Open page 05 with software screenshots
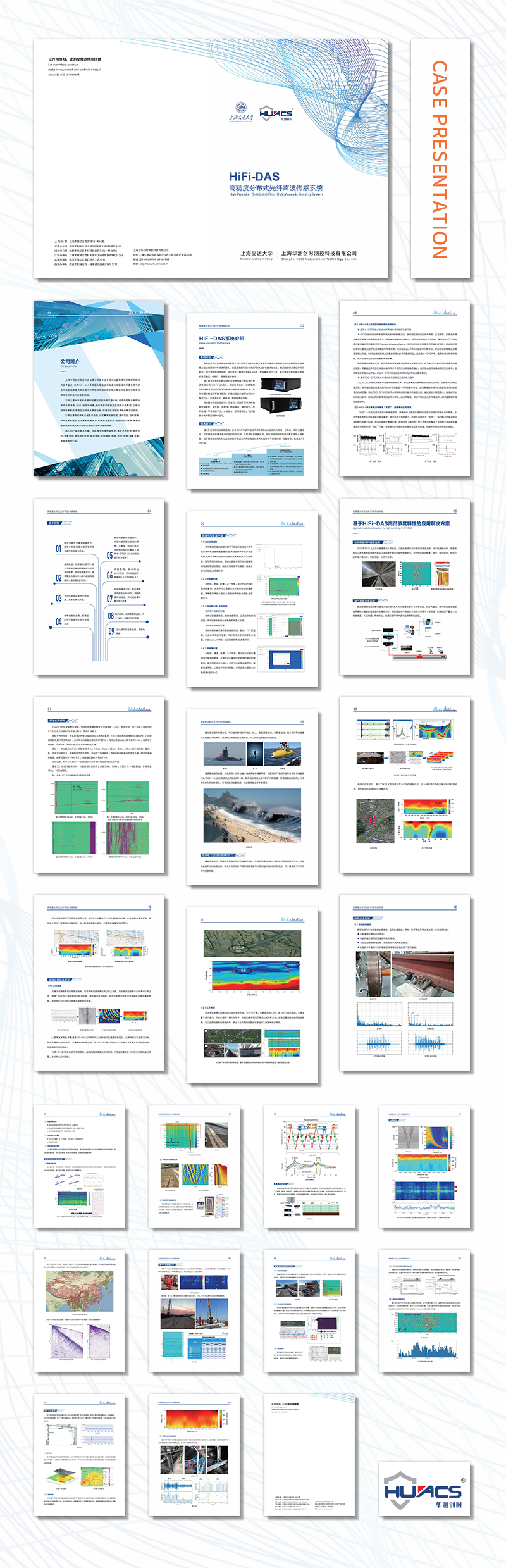The width and height of the screenshot is (506, 1568). coord(252,599)
